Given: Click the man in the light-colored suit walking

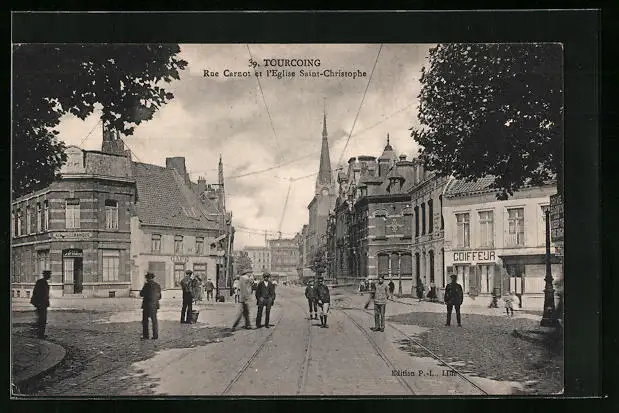Looking at the screenshot, I should tap(244, 301).
